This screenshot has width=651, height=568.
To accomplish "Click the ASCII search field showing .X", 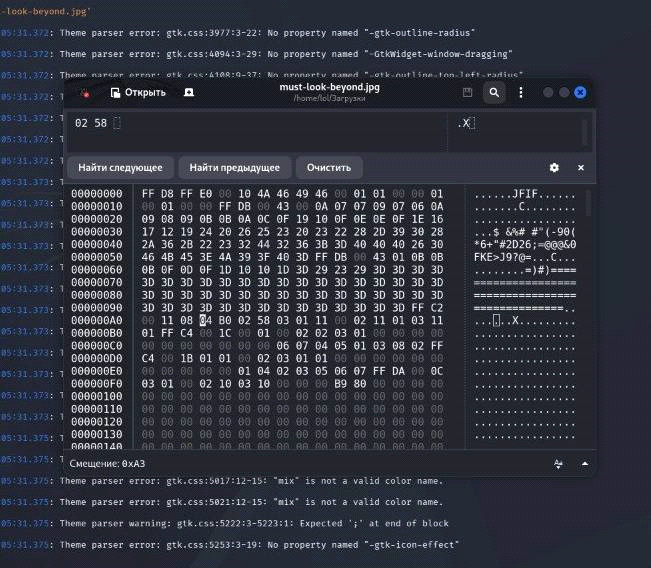I will [515, 132].
